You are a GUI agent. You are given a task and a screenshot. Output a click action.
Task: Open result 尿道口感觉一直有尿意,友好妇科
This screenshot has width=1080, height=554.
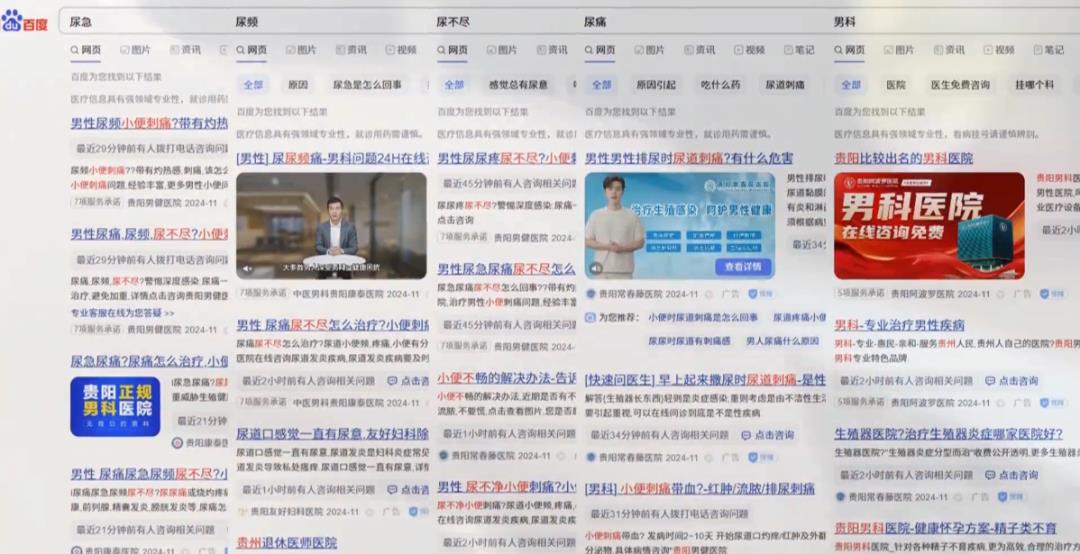tap(332, 434)
